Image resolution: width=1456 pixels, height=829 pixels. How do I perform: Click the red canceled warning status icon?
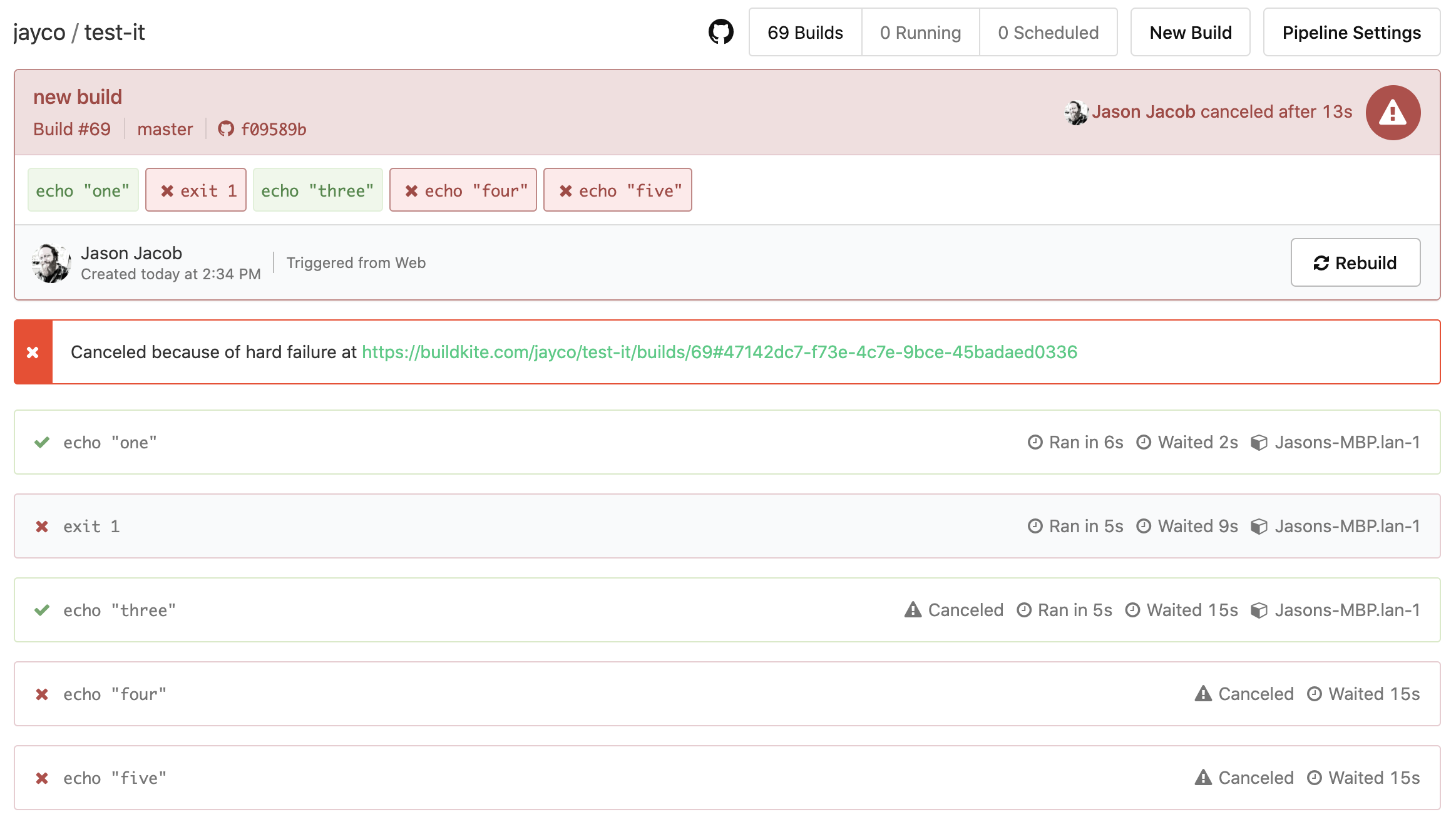[1393, 113]
